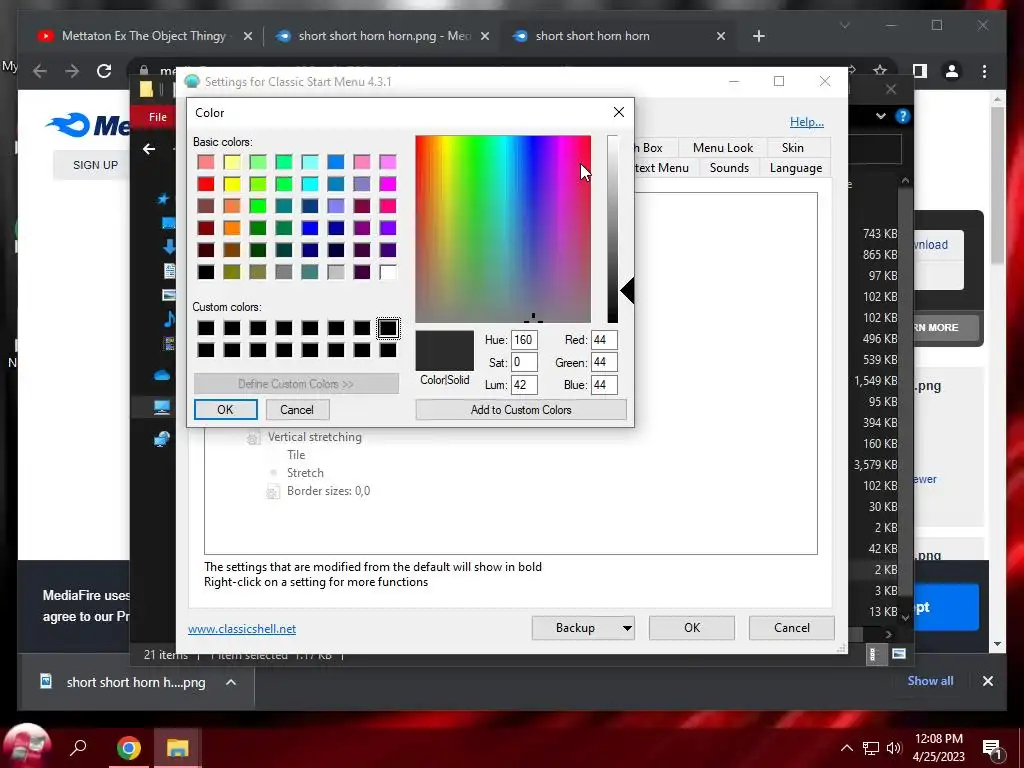Reload the page in Chrome
The image size is (1024, 768).
104,71
